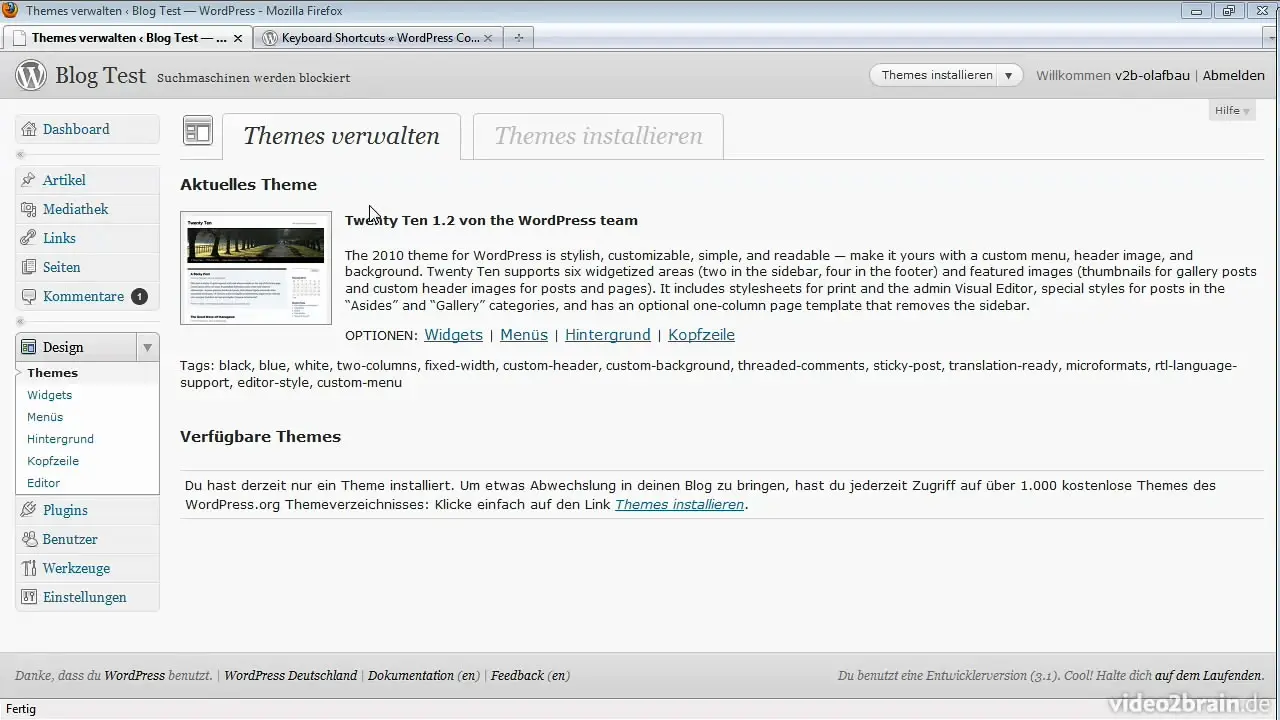Open Kopfzeile in the Design submenu
Screen dimensions: 1280x720
(x=53, y=461)
